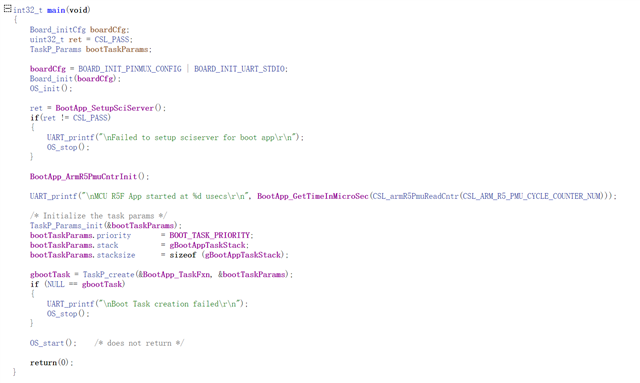
Task: Click the 'OS_init();' line
Action: (x=51, y=89)
